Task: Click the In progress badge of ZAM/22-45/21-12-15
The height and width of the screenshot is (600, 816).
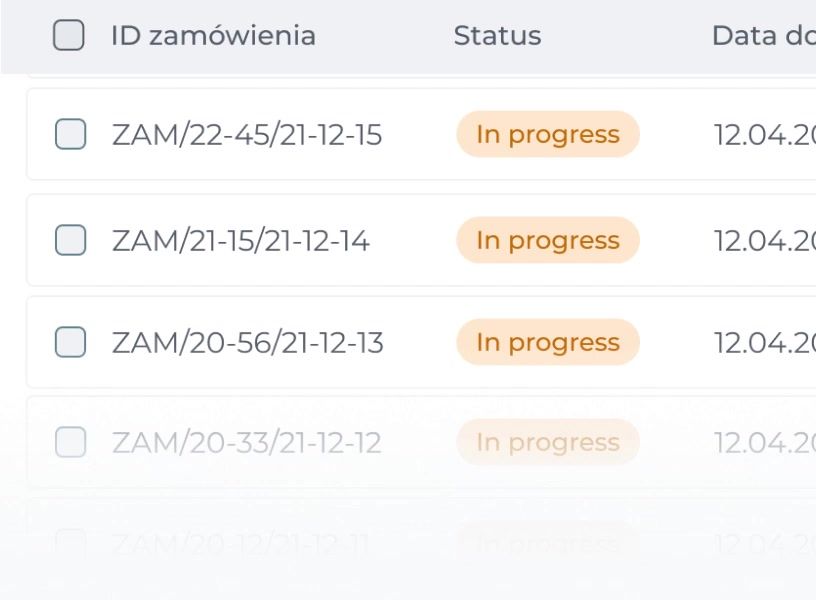Action: tap(547, 134)
